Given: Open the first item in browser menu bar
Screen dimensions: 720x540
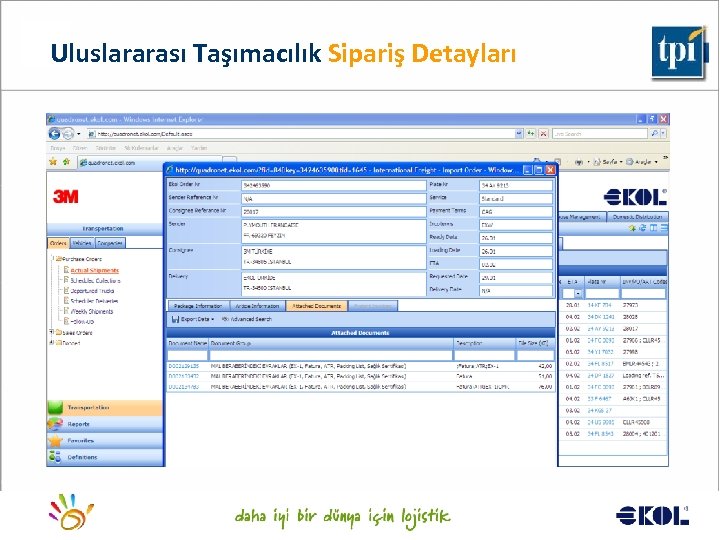Looking at the screenshot, I should coord(57,148).
